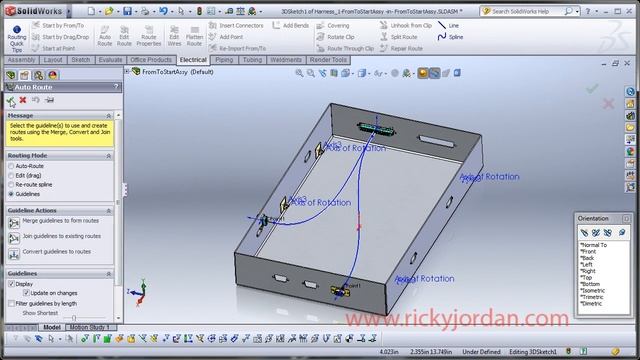
Task: Select the Edit Route ribbon icon
Action: [124, 36]
